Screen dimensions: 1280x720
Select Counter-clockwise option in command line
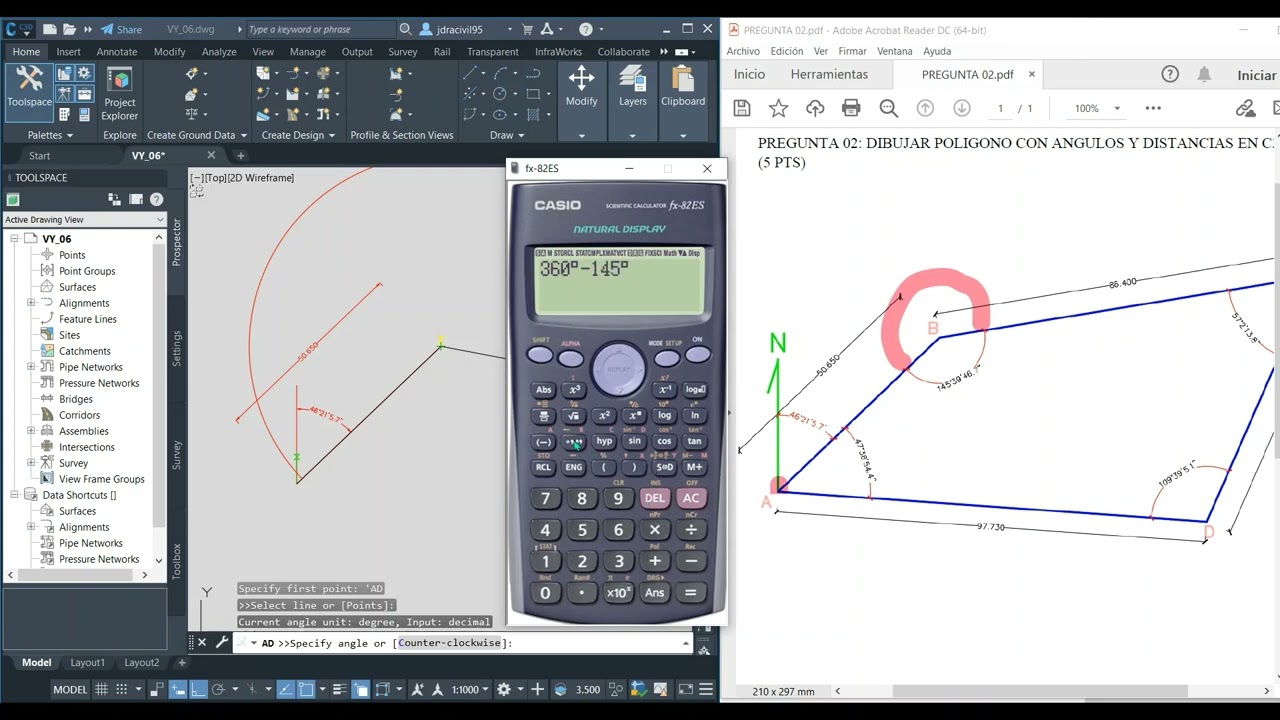click(x=449, y=643)
